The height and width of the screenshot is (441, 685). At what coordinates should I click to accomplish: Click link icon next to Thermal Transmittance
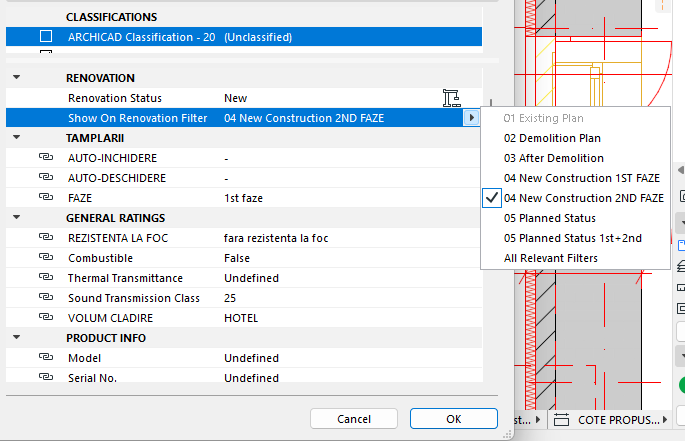click(x=45, y=278)
